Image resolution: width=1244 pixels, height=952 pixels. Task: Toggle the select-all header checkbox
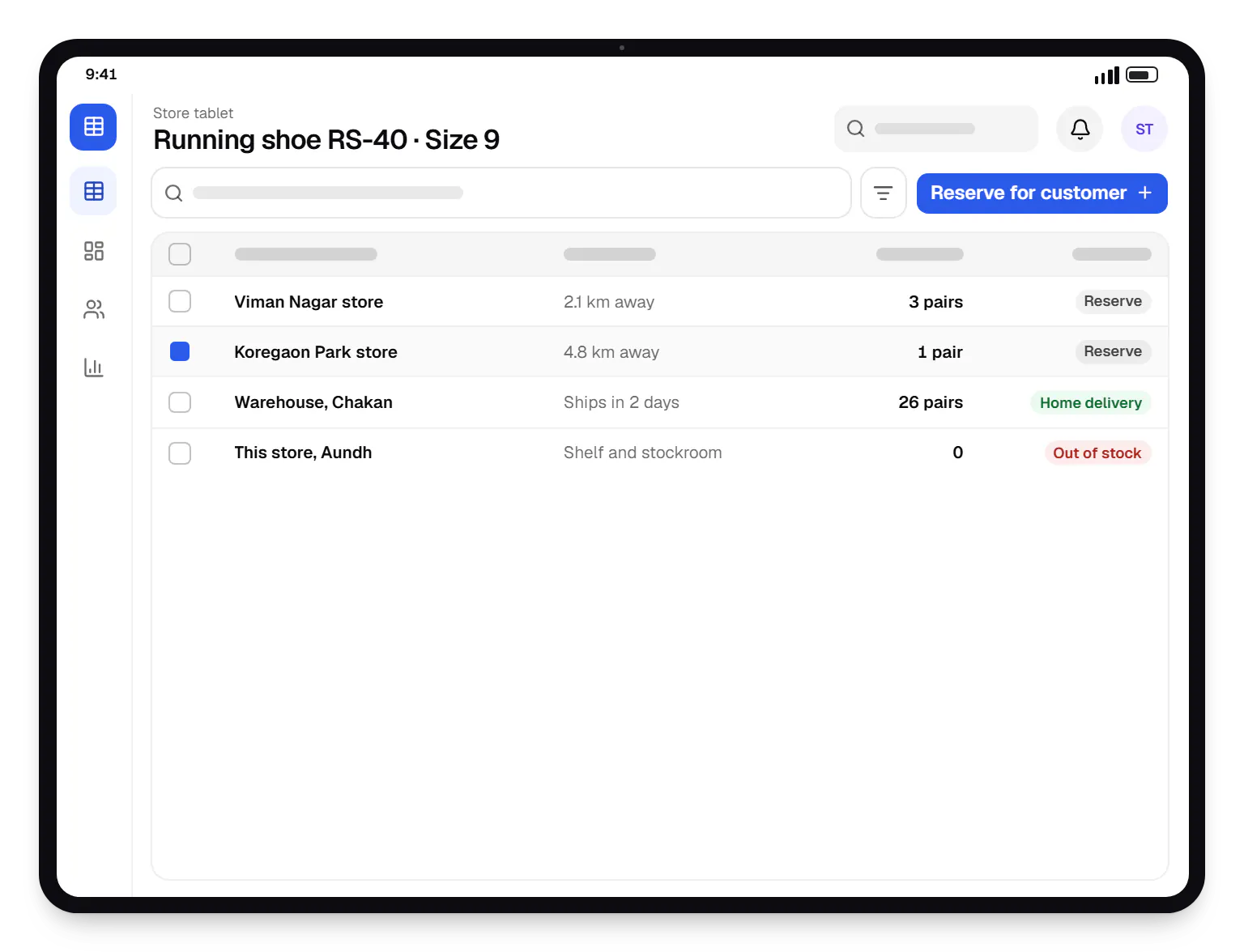click(x=180, y=254)
